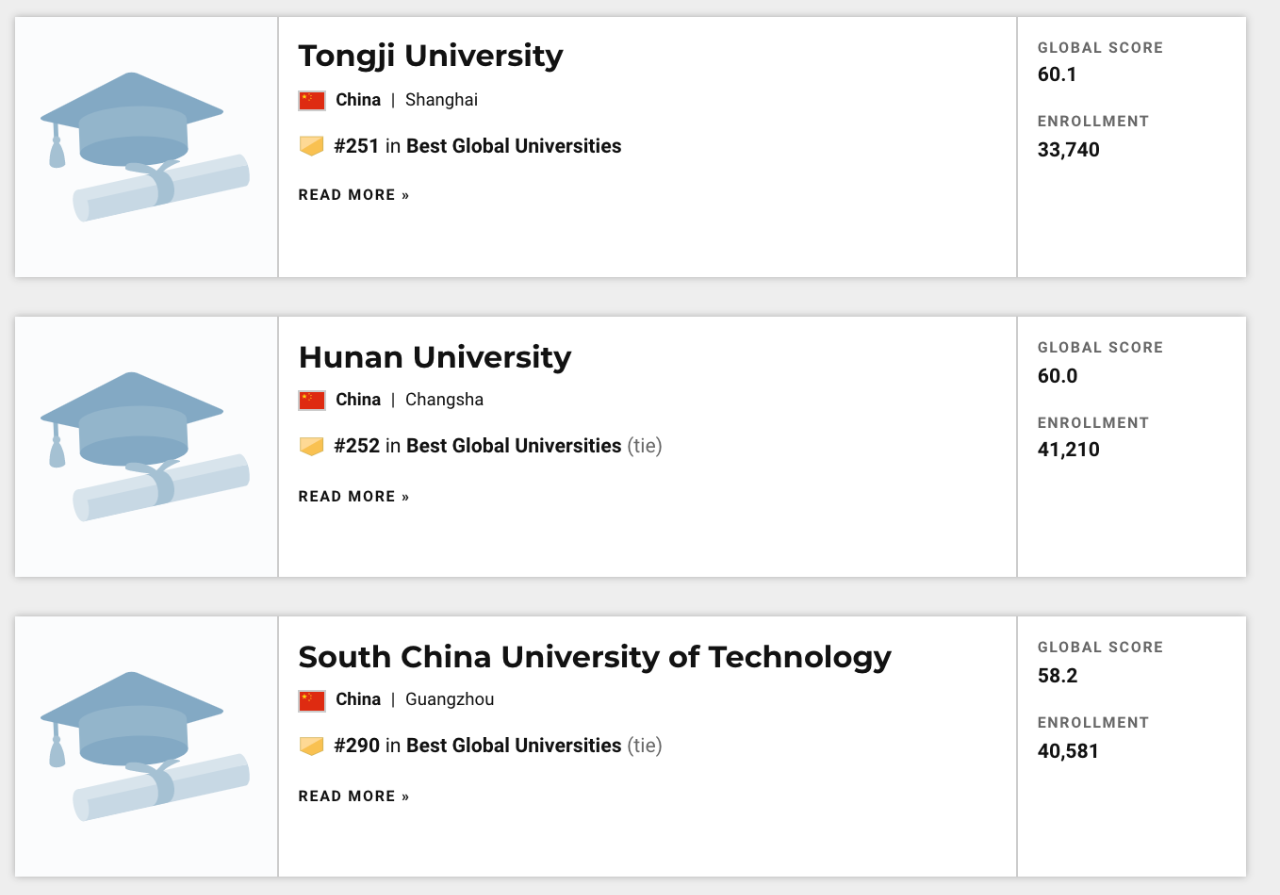Open the Tongji University page

pos(430,55)
